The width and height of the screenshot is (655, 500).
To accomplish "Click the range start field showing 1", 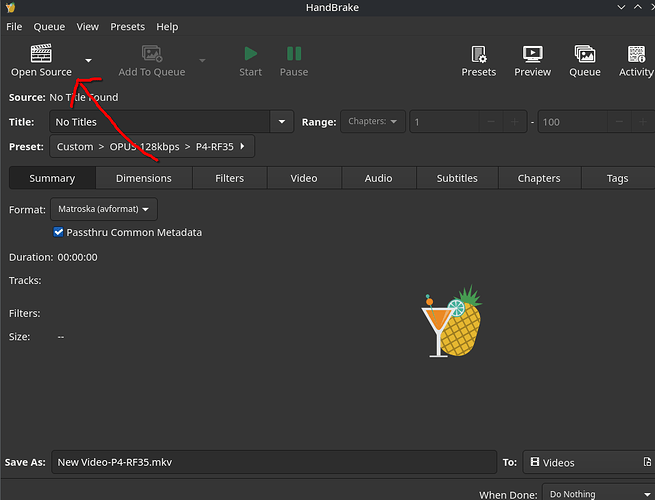I will click(x=444, y=122).
